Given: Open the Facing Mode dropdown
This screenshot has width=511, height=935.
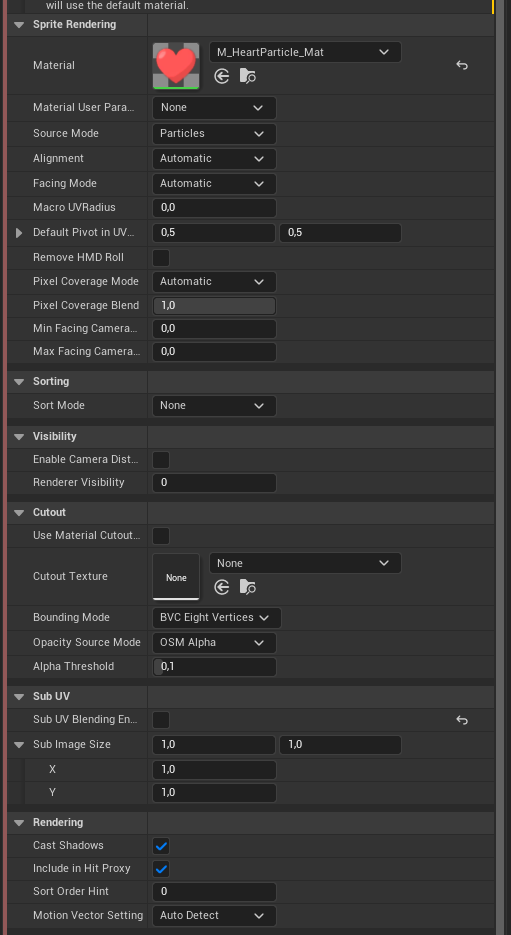Looking at the screenshot, I should [214, 184].
